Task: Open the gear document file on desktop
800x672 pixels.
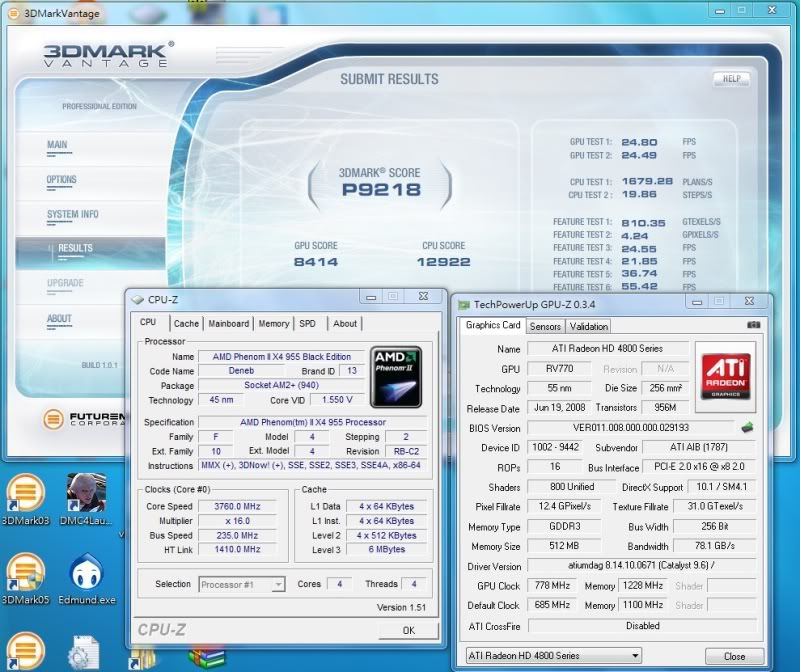Action: (84, 653)
